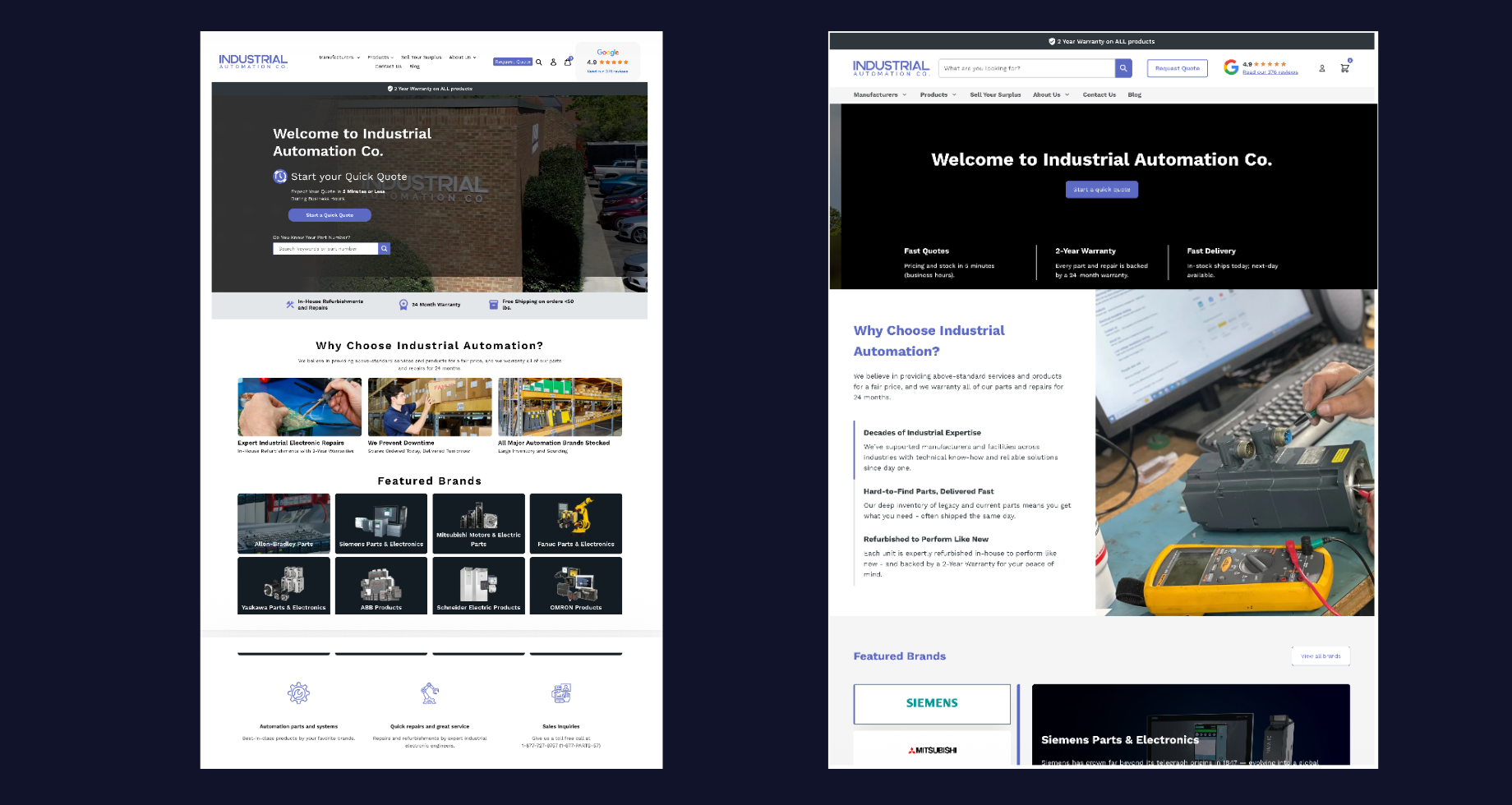The height and width of the screenshot is (805, 1512).
Task: Open the Read our reviews link in the right mockup
Action: coord(1270,72)
